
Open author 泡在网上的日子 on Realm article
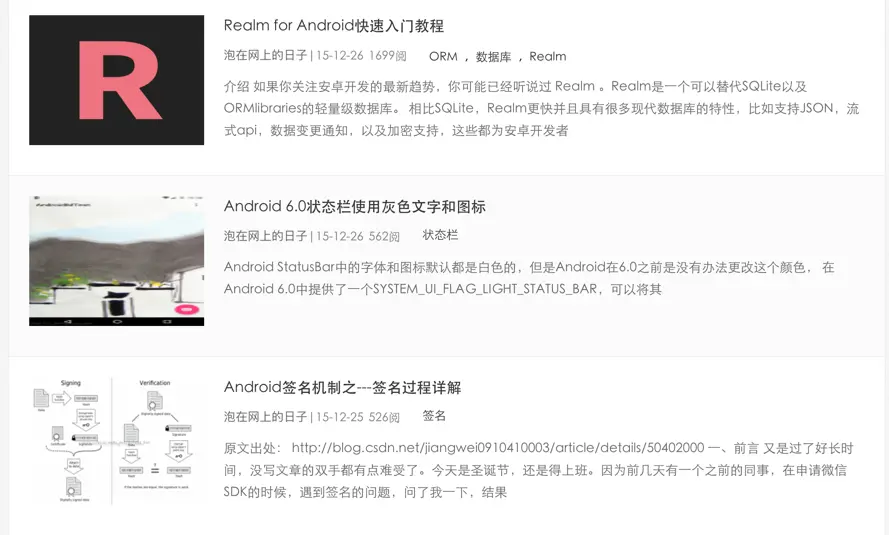click(x=265, y=56)
